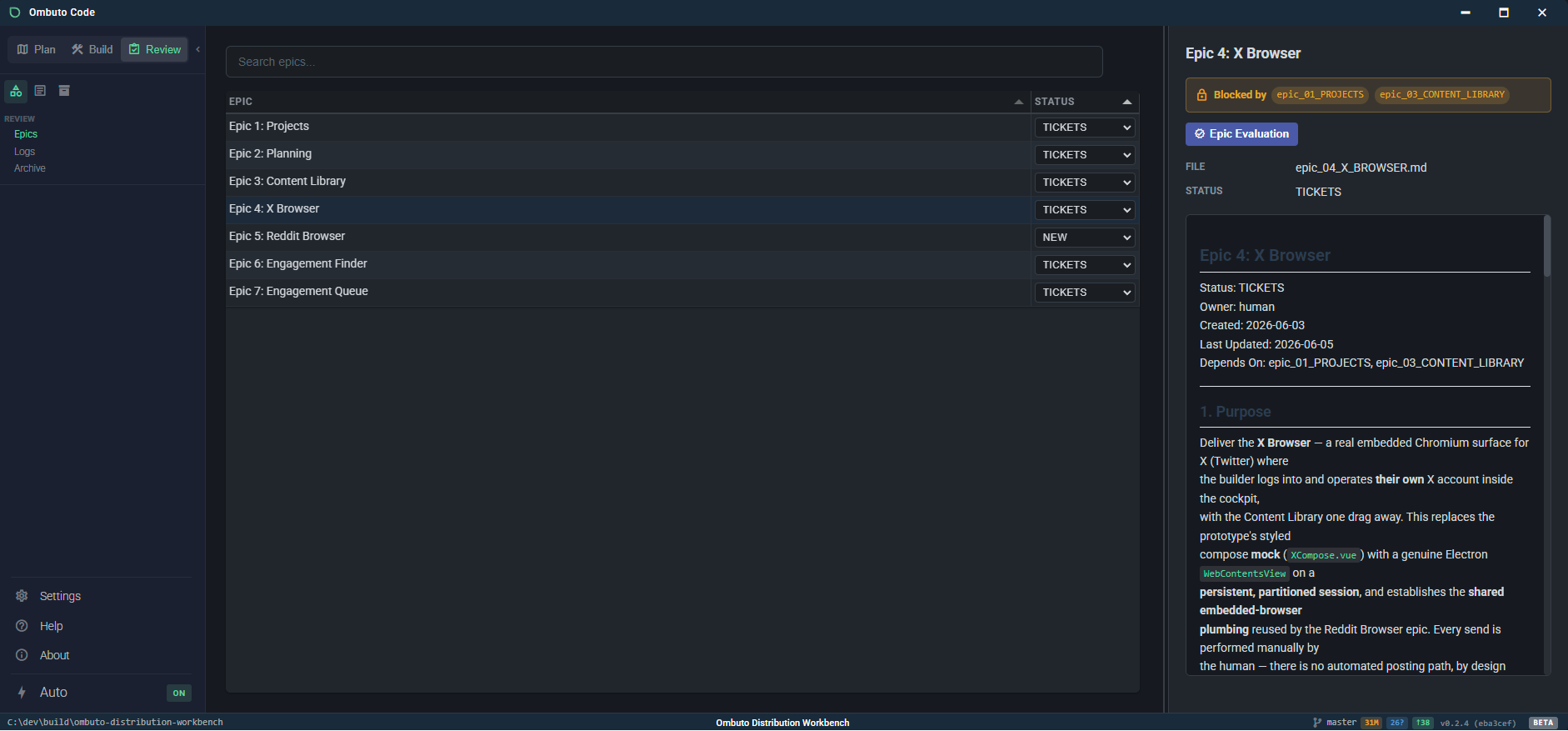The image size is (1568, 731).
Task: Open Archive in the Review sidebar
Action: pos(30,168)
